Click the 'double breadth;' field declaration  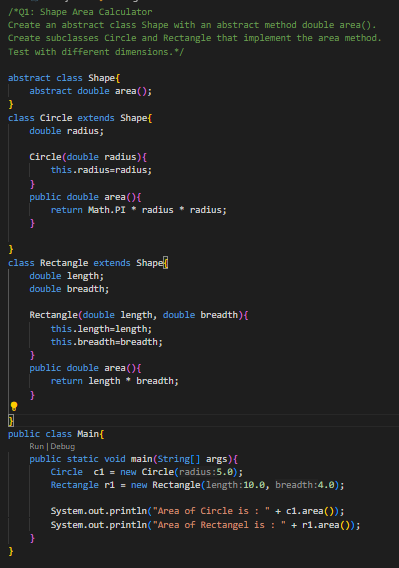[x=69, y=289]
